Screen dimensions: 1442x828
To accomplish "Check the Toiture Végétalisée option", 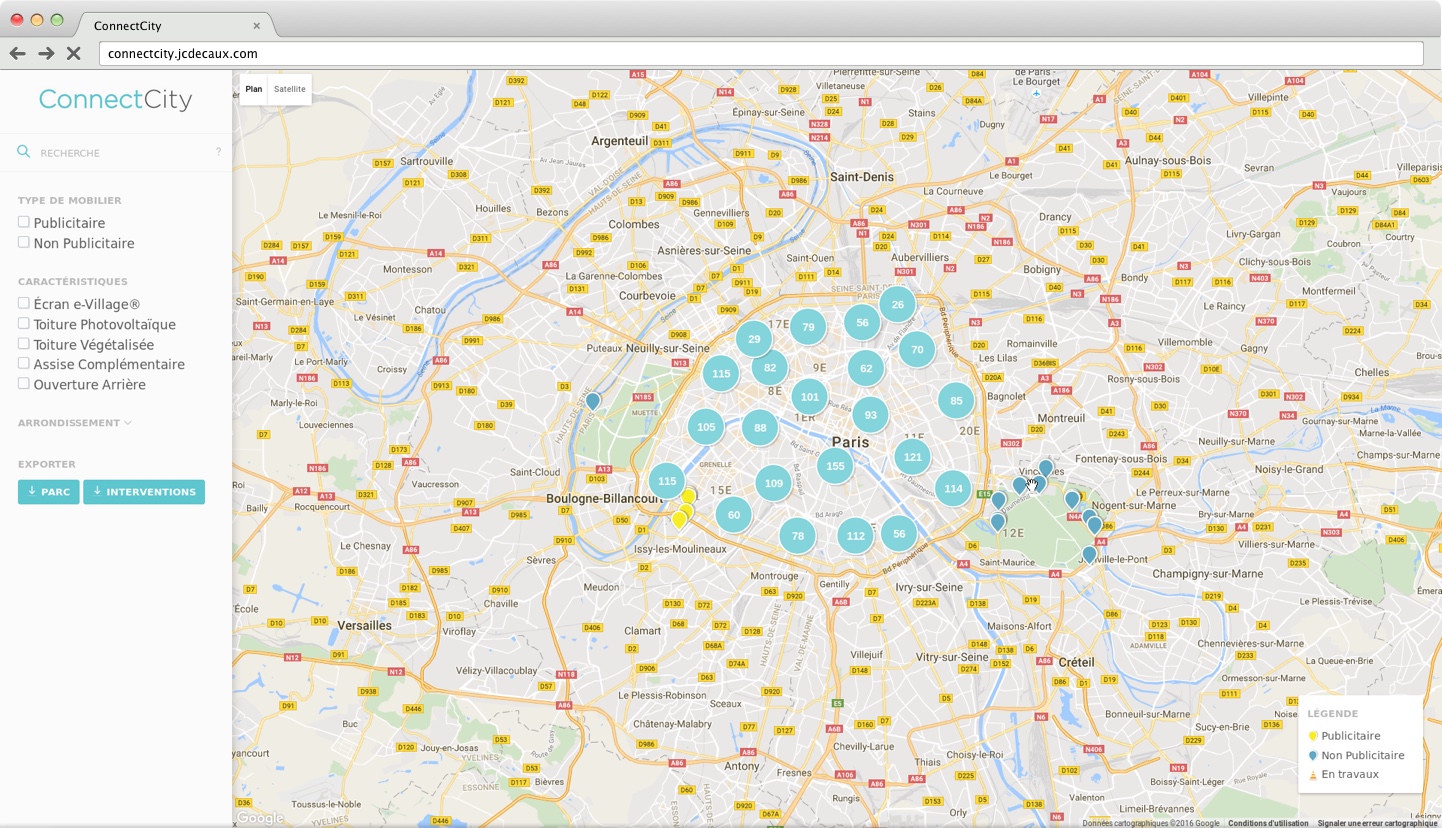I will (x=23, y=343).
